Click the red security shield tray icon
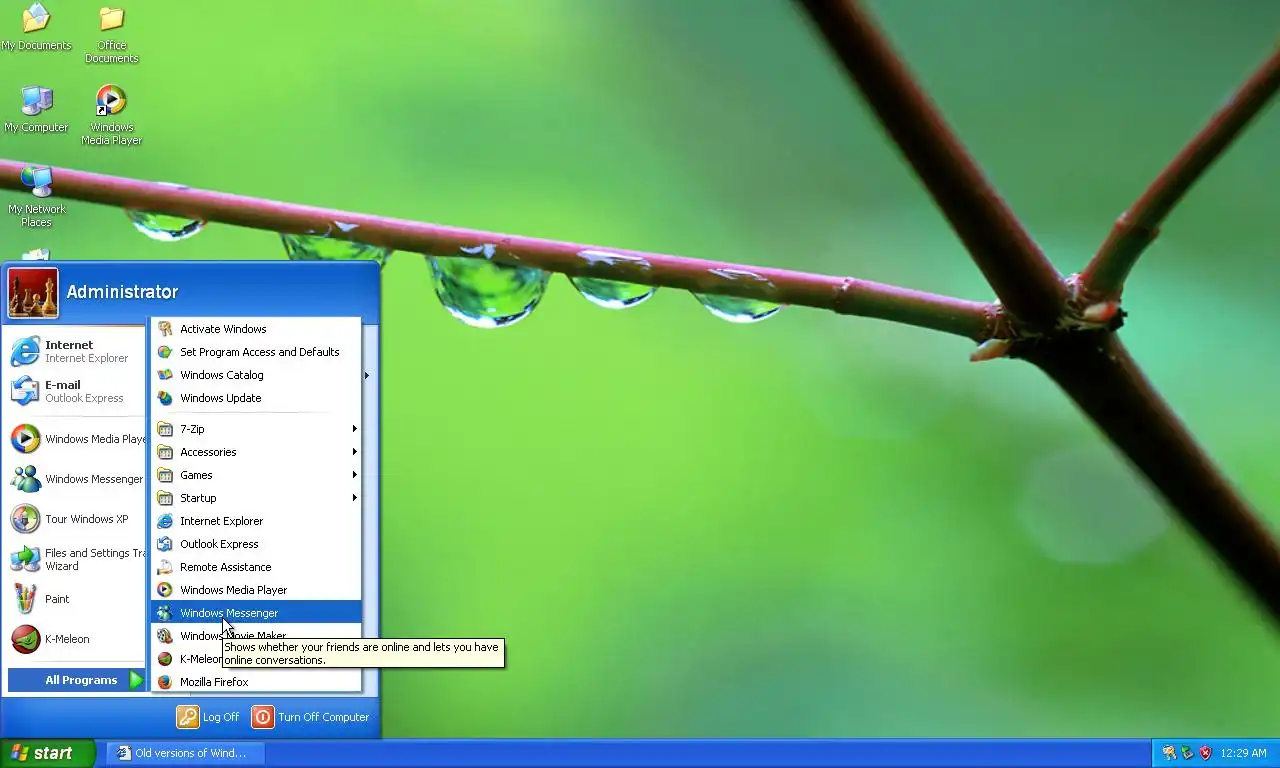 [x=1205, y=753]
